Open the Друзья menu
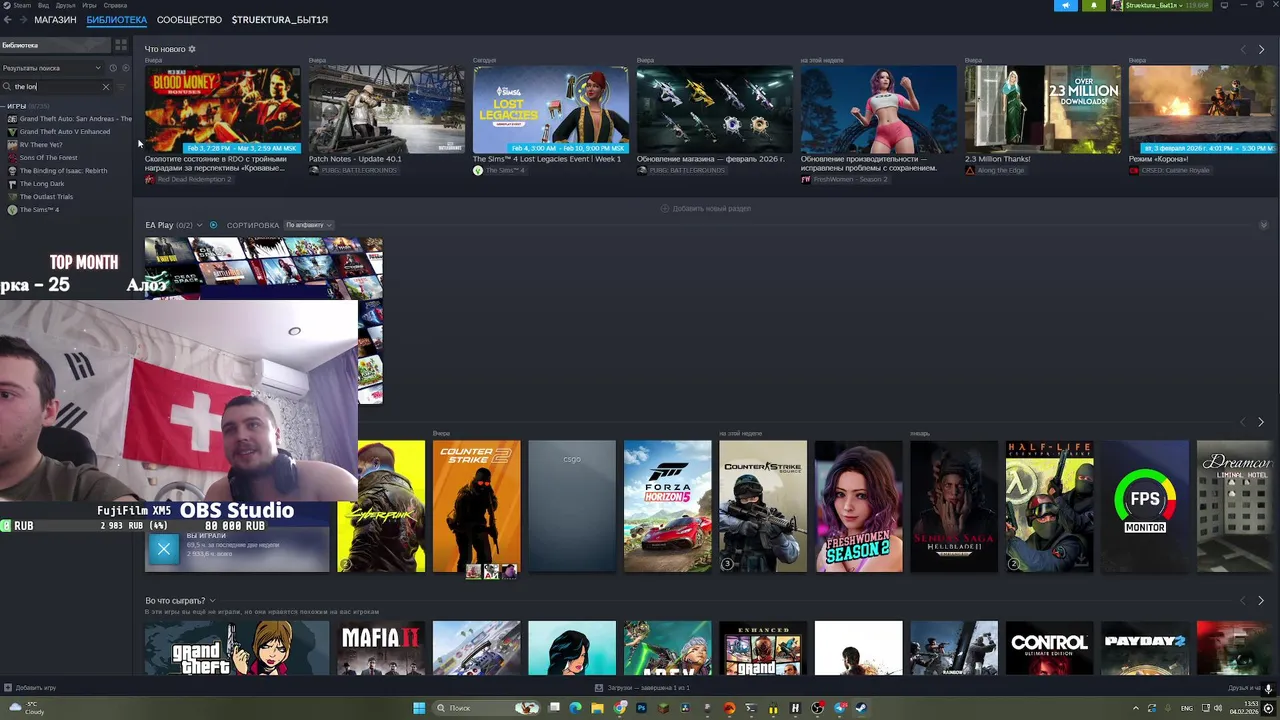 (65, 5)
